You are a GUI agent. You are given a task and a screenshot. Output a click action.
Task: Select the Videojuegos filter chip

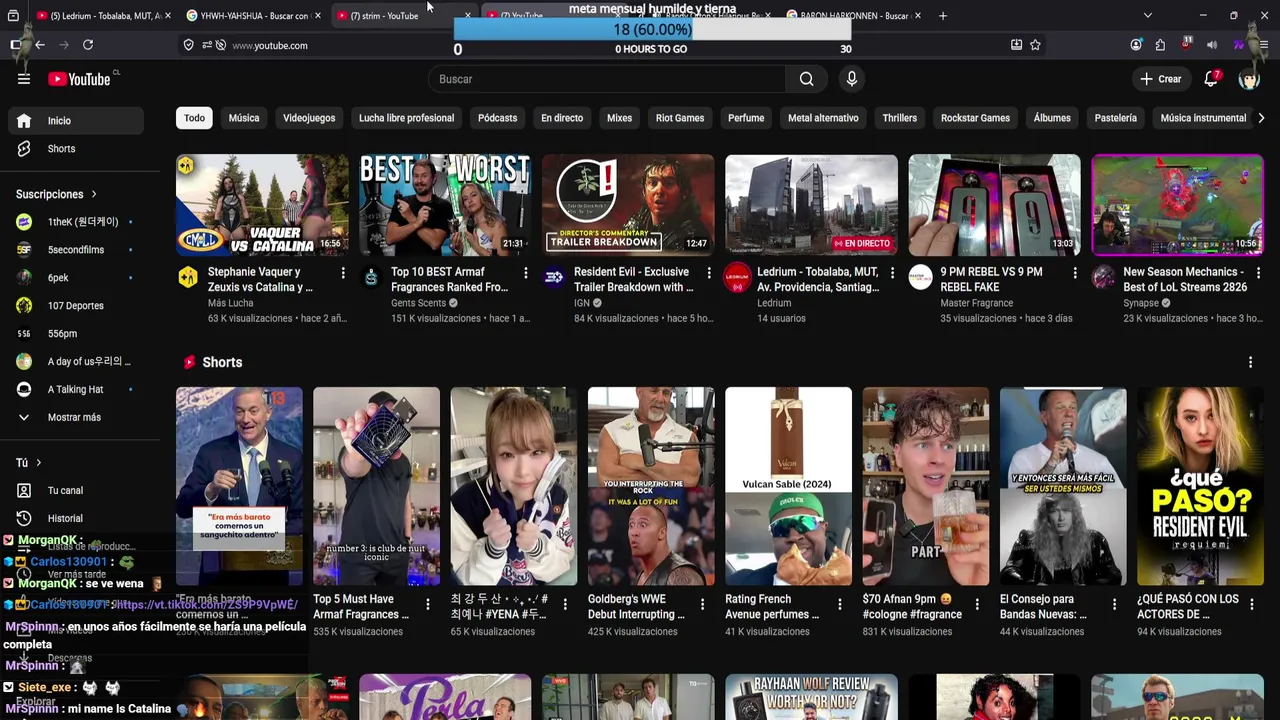[309, 118]
